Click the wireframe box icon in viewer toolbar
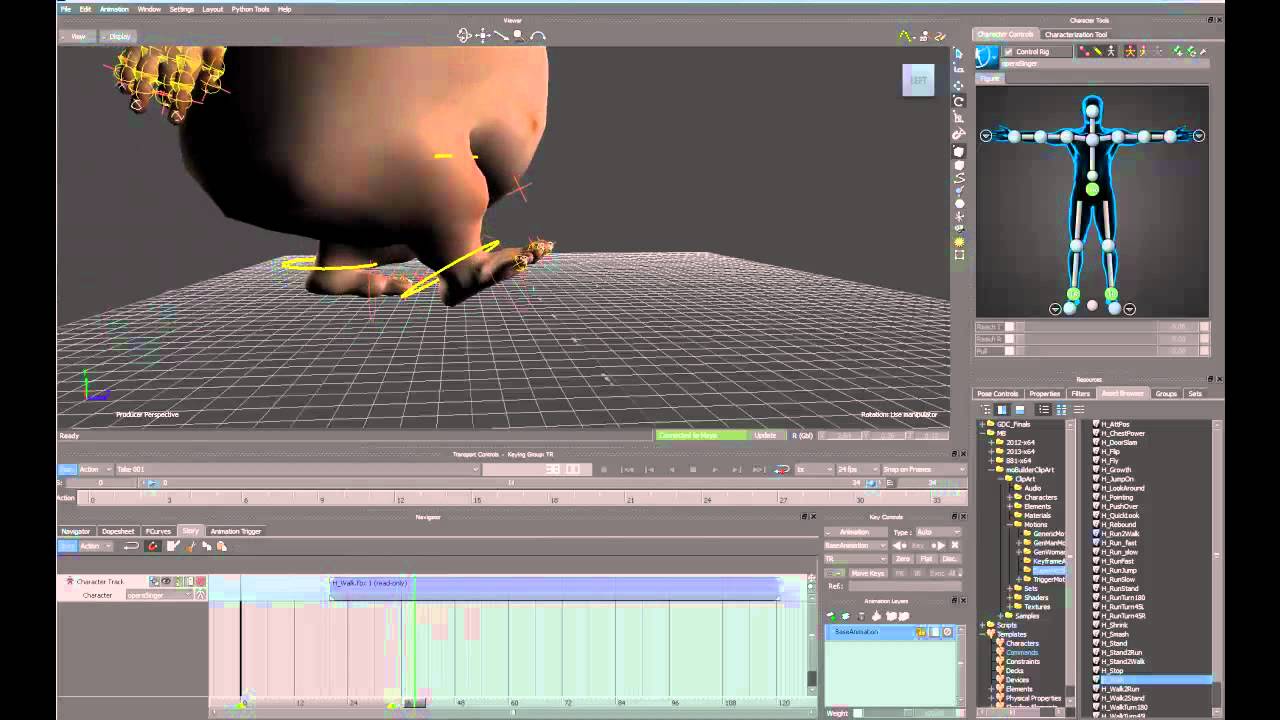Screen dimensions: 1280x720 [x=959, y=255]
